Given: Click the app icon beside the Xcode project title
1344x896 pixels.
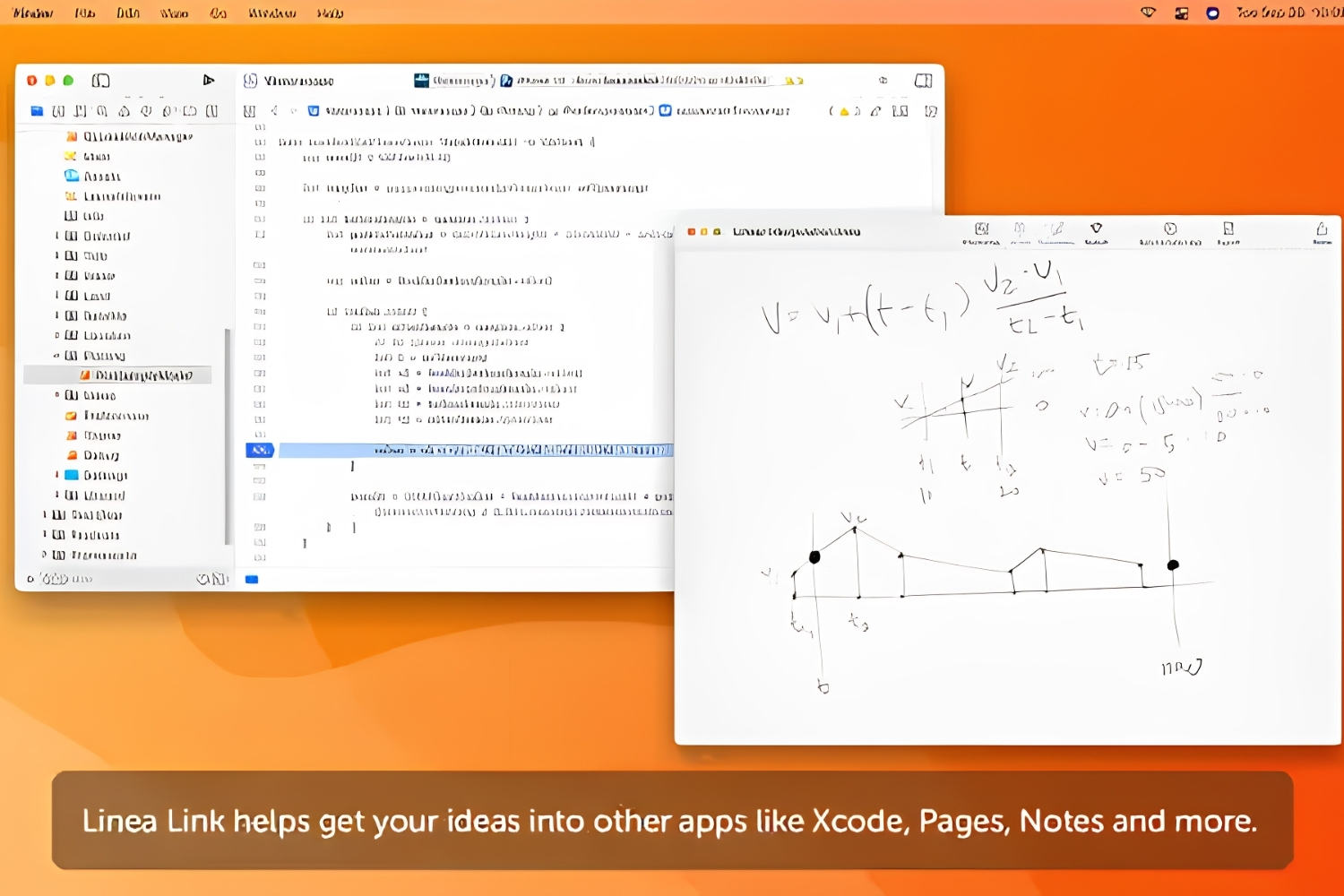Looking at the screenshot, I should coord(251,81).
